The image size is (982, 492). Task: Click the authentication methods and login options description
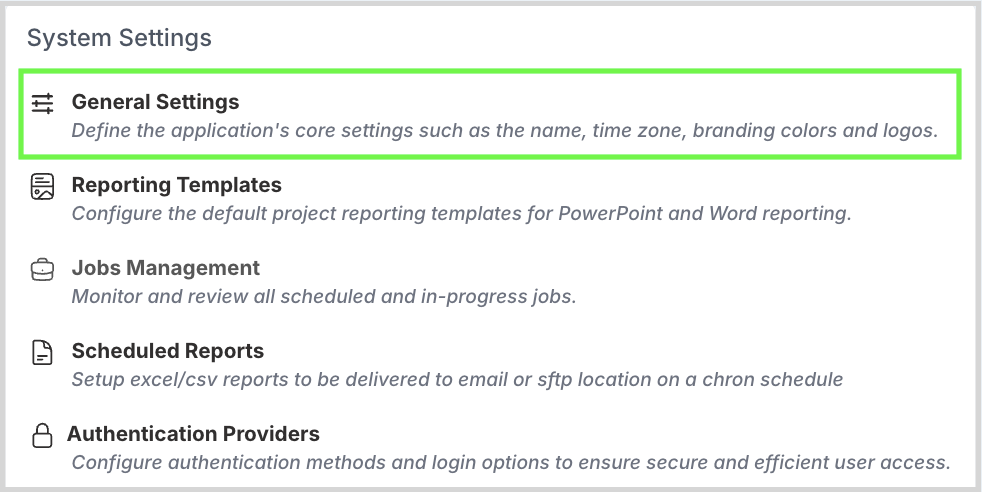point(510,462)
